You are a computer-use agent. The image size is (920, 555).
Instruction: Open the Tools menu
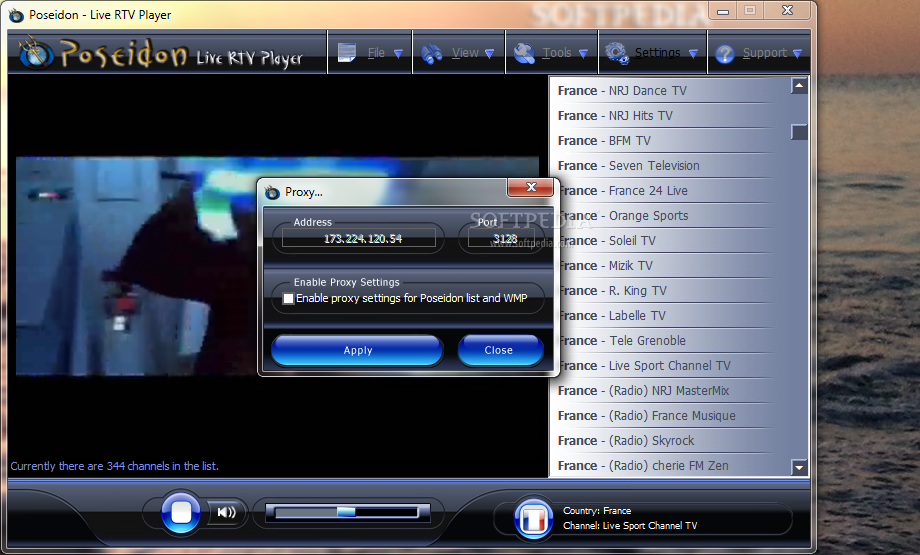tap(552, 53)
